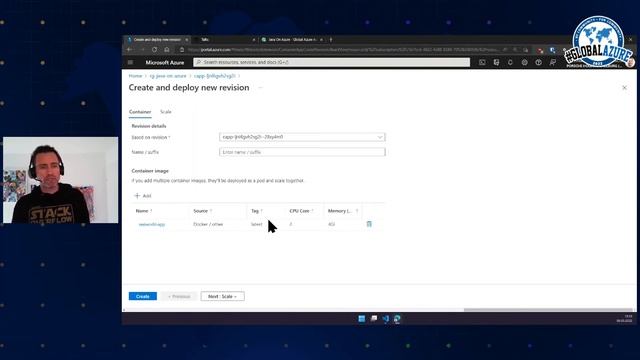Open the notifications bell in Azure header

[x=510, y=62]
